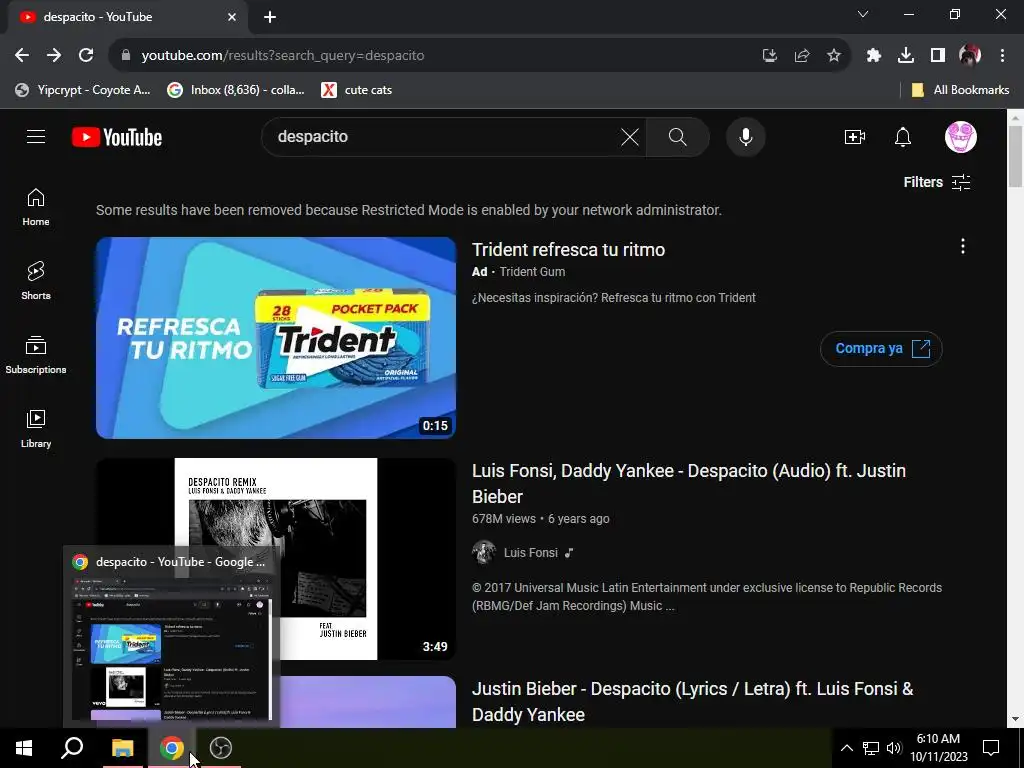Open Yipcrypt - Coyote bookmark
The image size is (1024, 768).
83,90
